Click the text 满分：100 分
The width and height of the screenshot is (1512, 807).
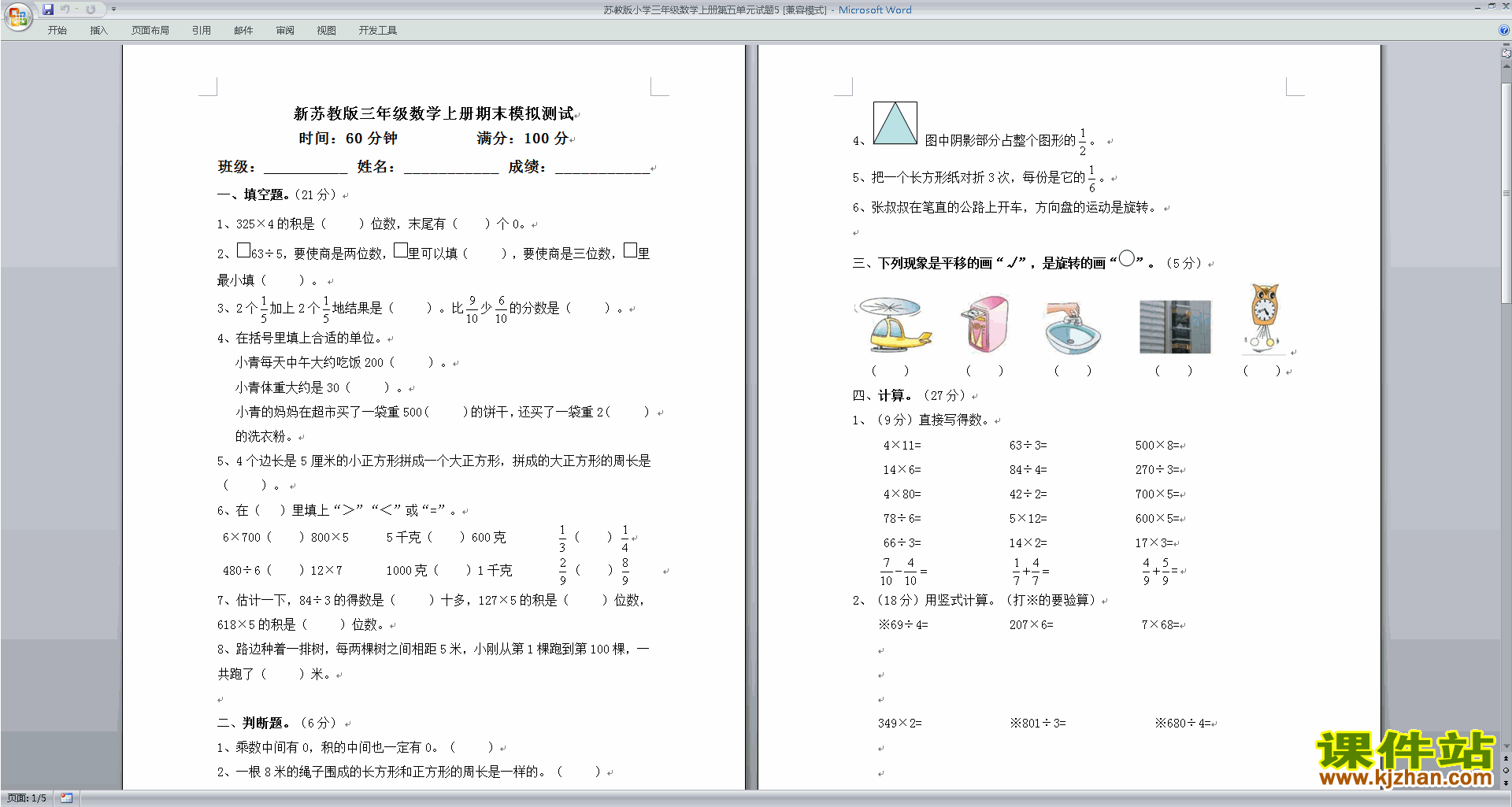coord(523,139)
